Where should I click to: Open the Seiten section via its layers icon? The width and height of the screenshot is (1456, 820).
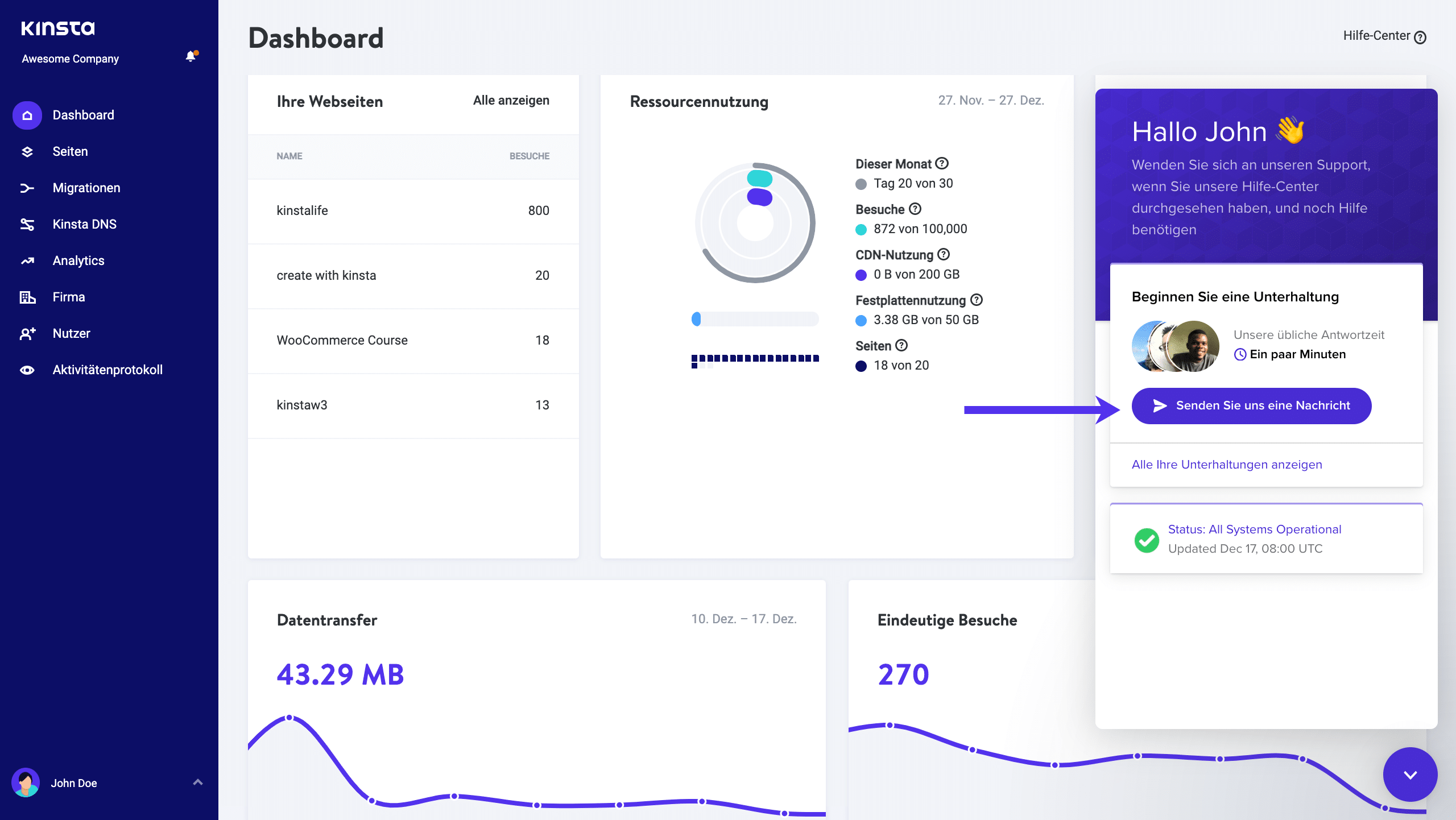[27, 151]
